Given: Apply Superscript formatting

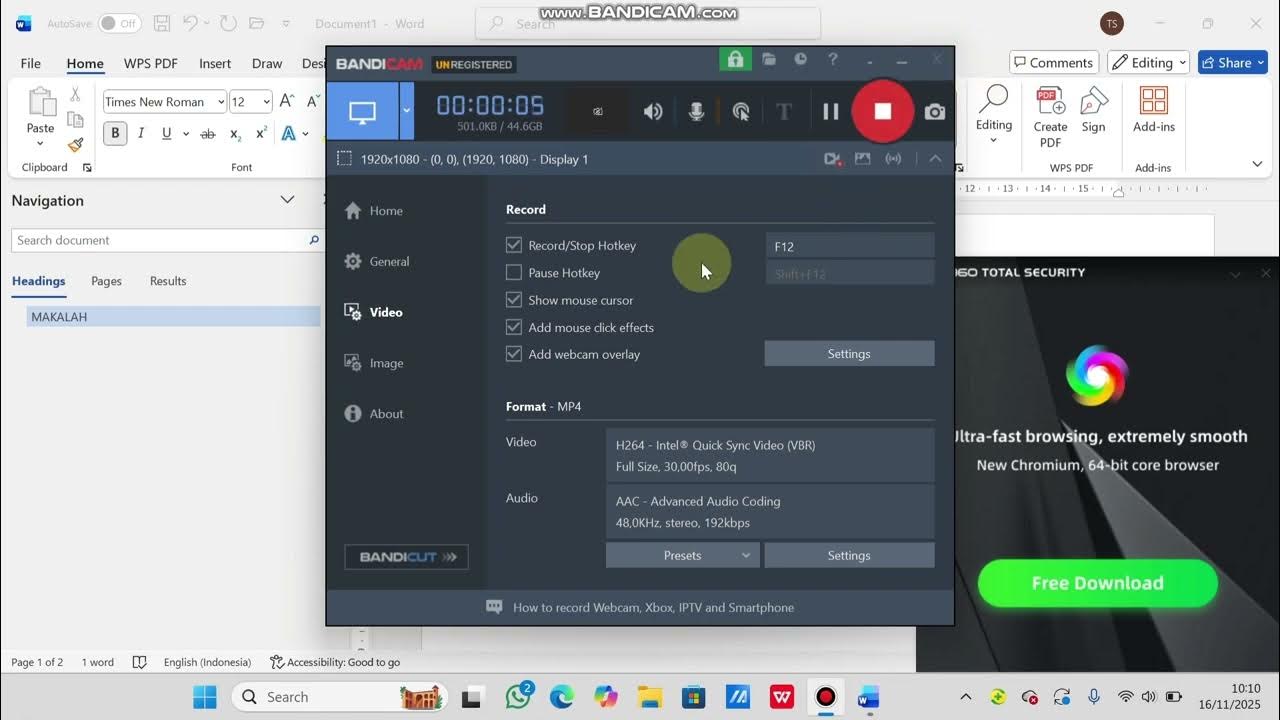Looking at the screenshot, I should [261, 133].
